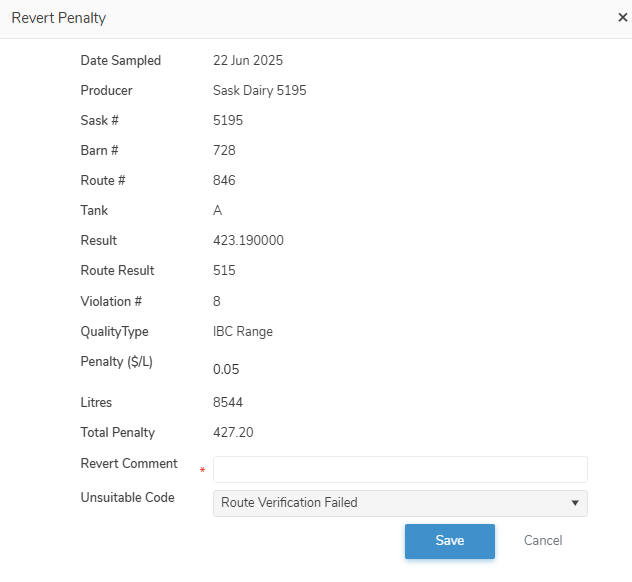The width and height of the screenshot is (632, 582).
Task: Click the Route Result value 515
Action: click(x=225, y=271)
